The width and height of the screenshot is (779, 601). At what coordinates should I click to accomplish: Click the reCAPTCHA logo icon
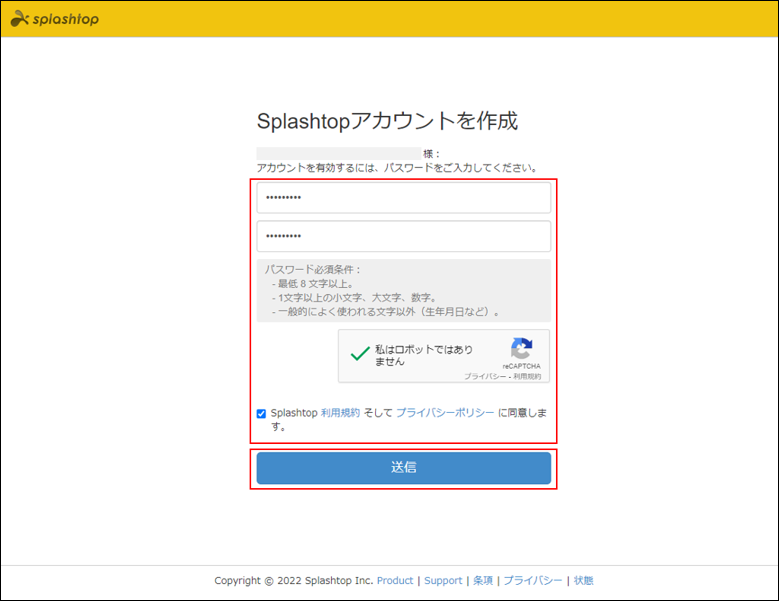coord(521,348)
